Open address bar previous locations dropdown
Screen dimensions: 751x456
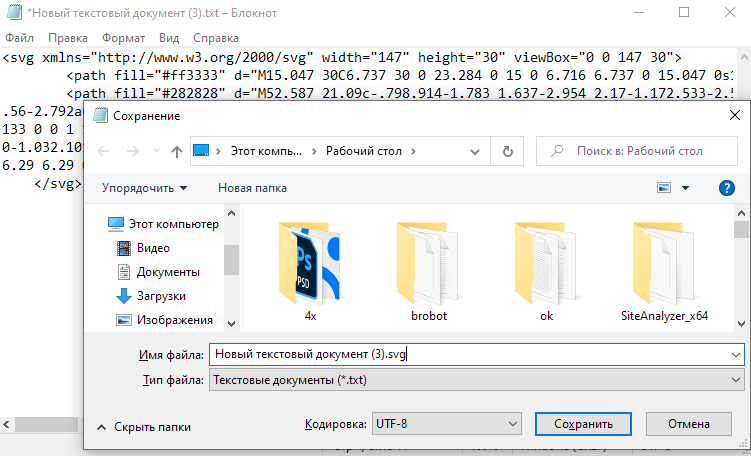click(x=475, y=152)
